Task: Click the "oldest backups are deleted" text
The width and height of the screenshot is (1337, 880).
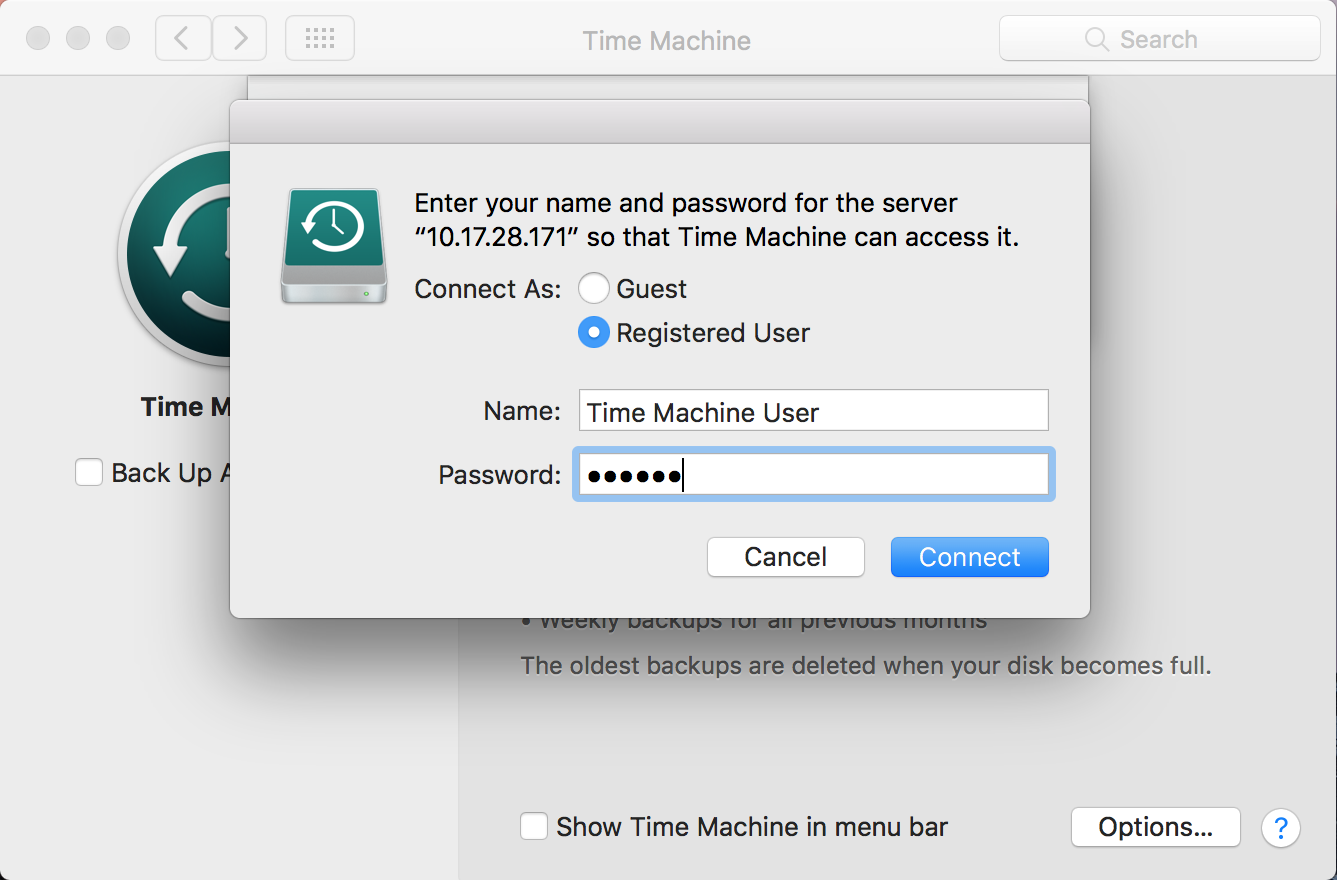Action: pyautogui.click(x=866, y=666)
